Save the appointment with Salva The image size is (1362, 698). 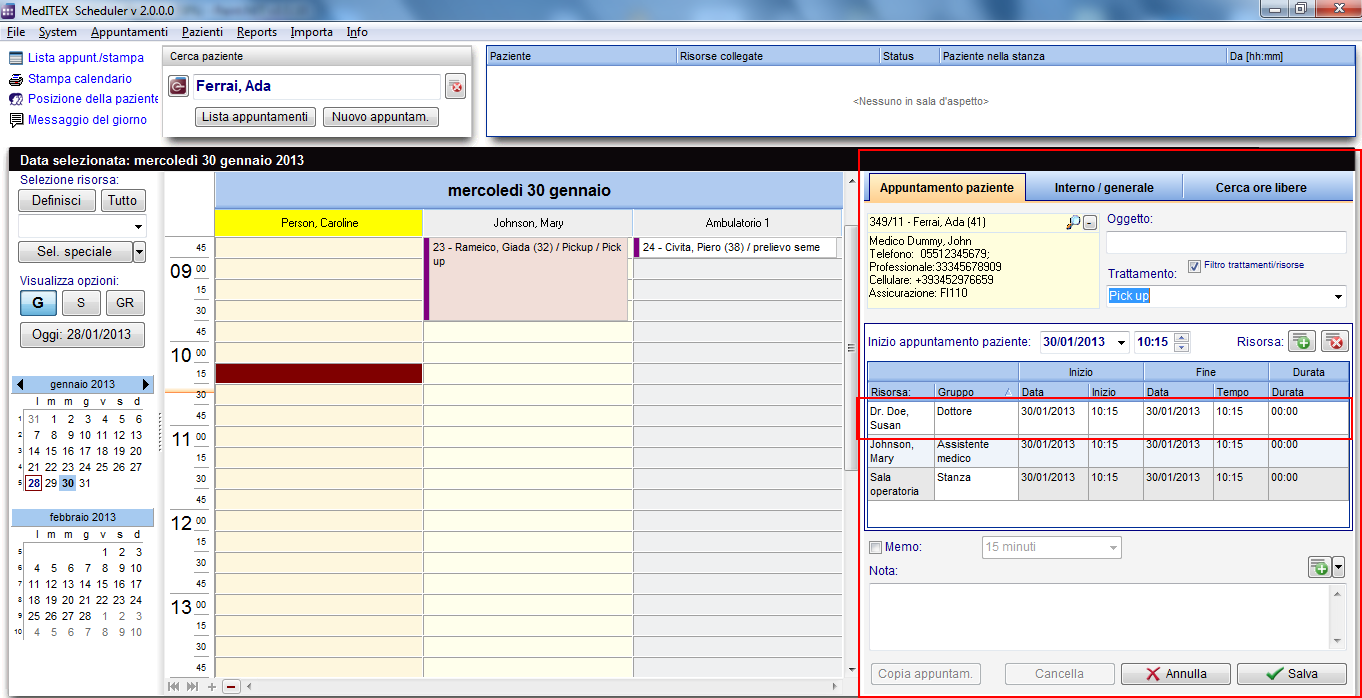coord(1292,674)
